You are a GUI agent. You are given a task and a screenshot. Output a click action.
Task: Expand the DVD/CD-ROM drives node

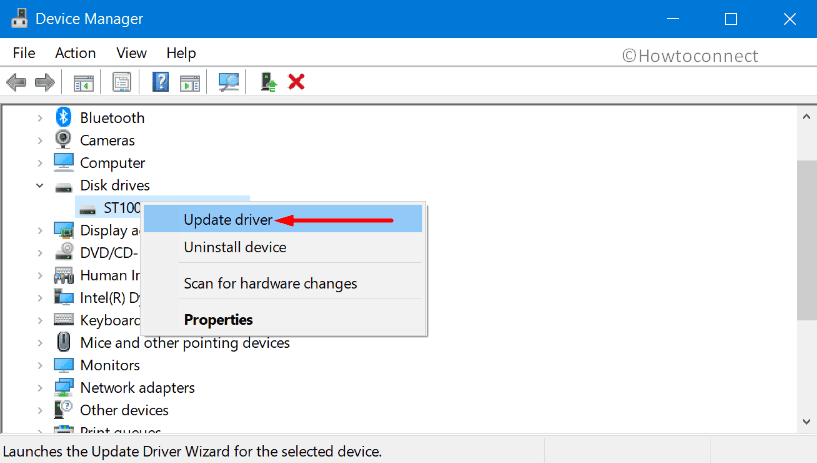tap(40, 253)
